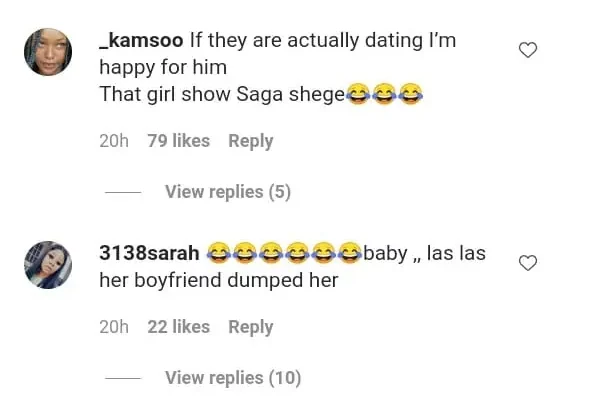
Task: Open _kamsoo's profile picture
Action: click(x=48, y=51)
